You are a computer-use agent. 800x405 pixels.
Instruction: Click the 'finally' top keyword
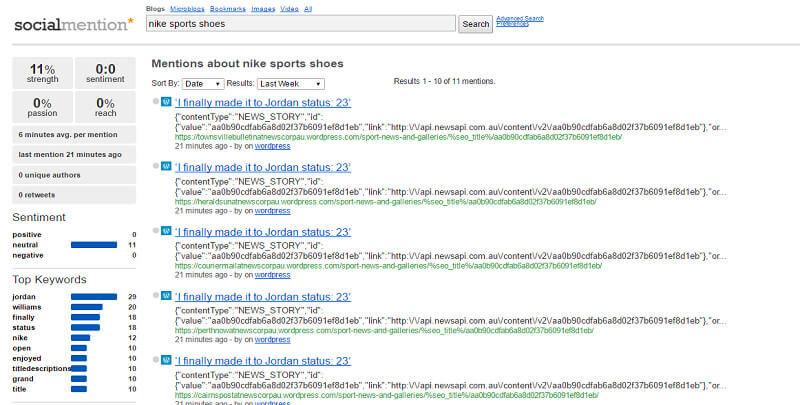[x=23, y=317]
